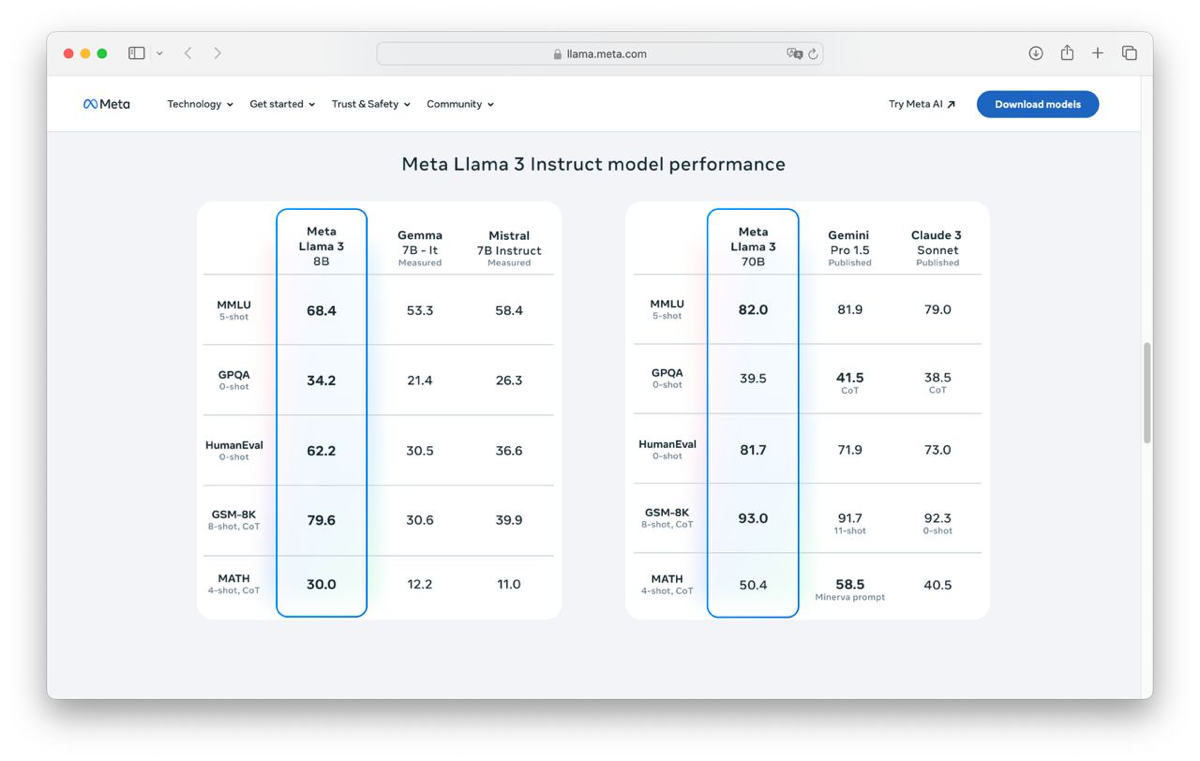Toggle the Safari sidebar icon
1200x761 pixels.
[137, 53]
